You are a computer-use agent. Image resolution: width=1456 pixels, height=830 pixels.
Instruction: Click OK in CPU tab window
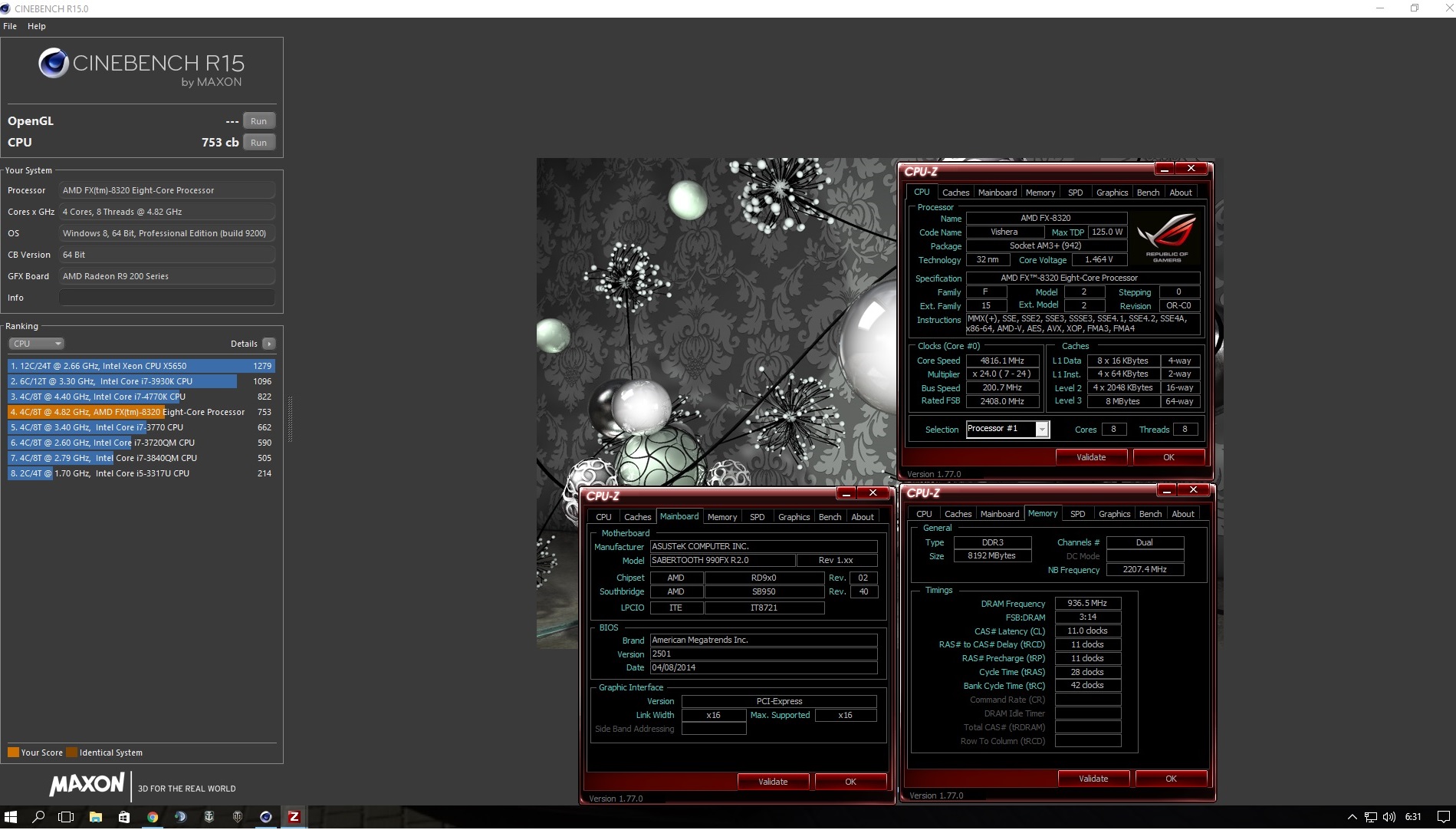(1168, 457)
